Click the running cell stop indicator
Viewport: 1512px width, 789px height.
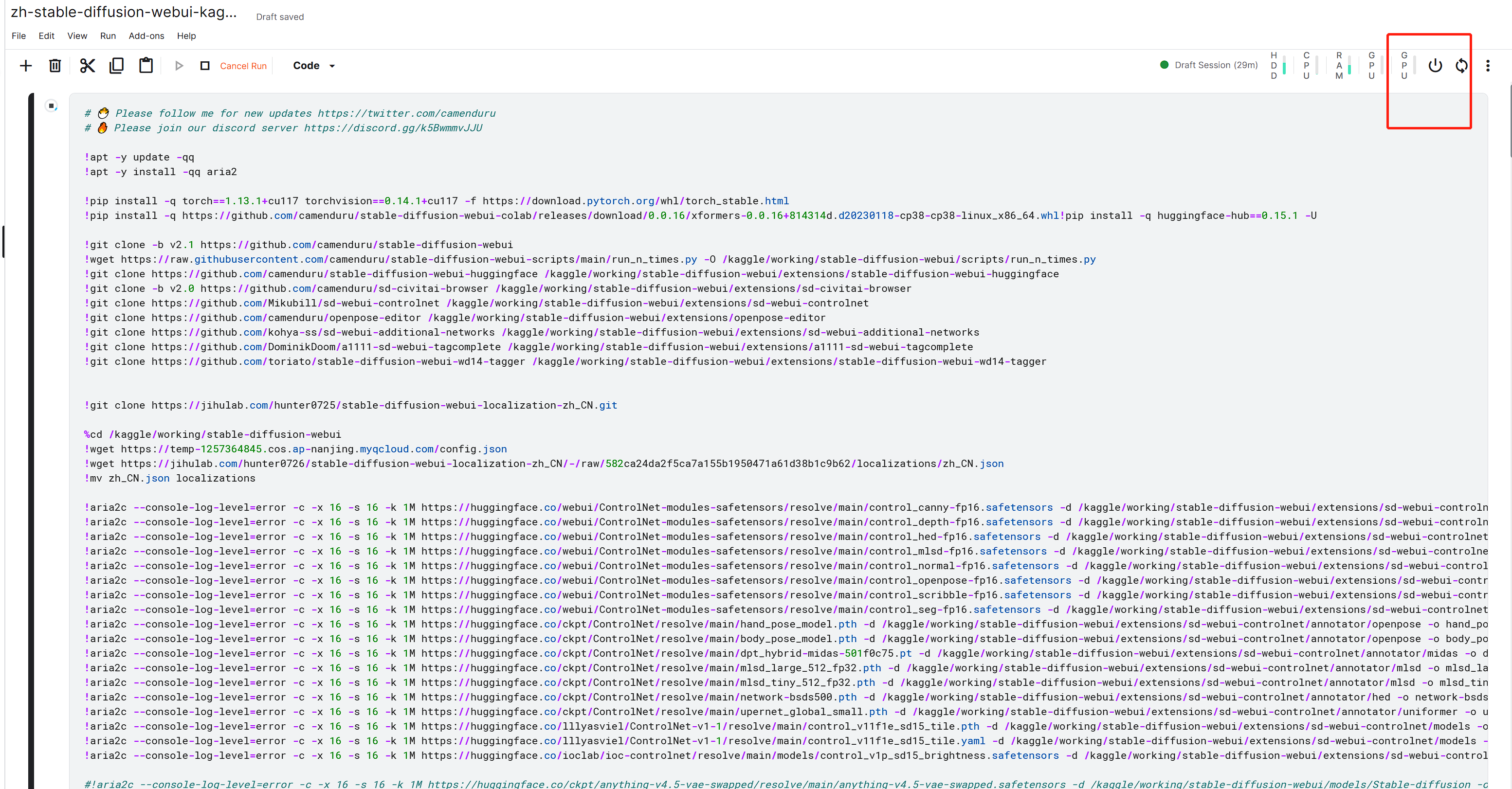(x=51, y=106)
